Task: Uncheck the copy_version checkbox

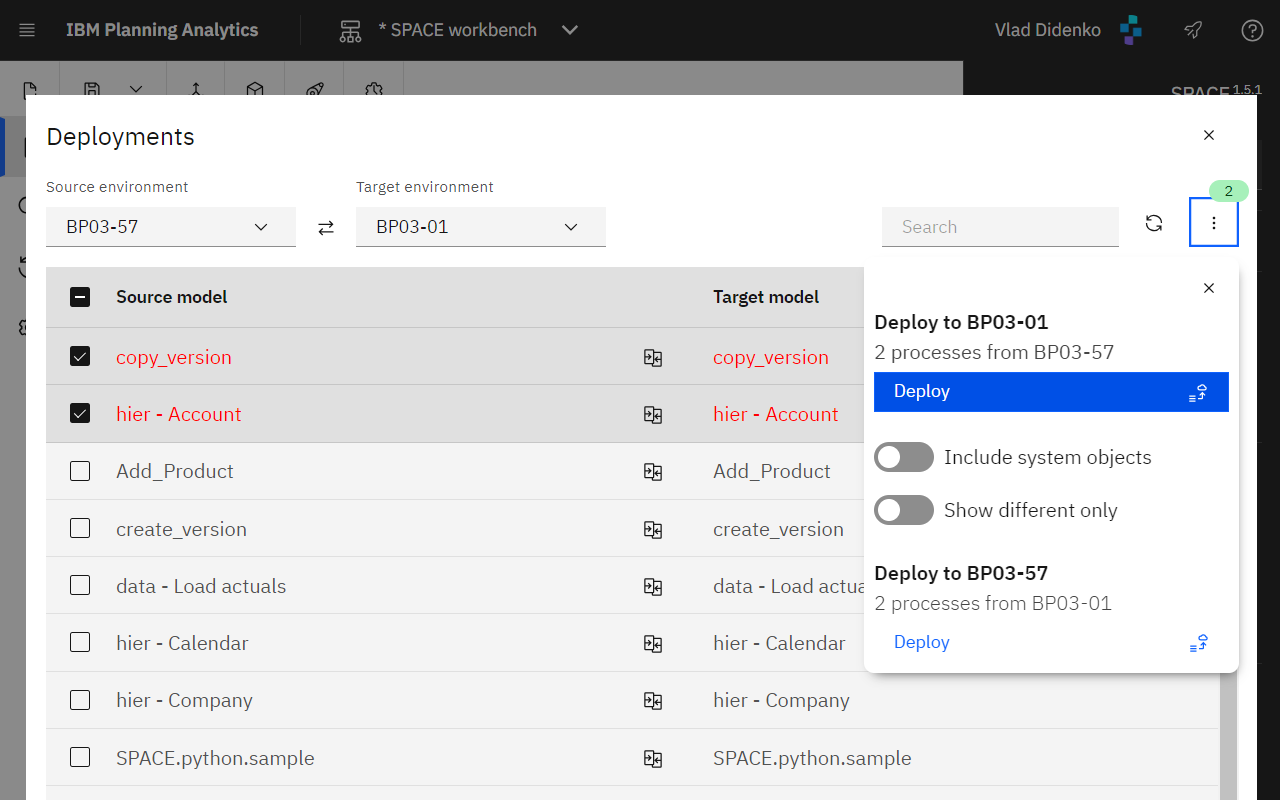Action: [x=80, y=356]
